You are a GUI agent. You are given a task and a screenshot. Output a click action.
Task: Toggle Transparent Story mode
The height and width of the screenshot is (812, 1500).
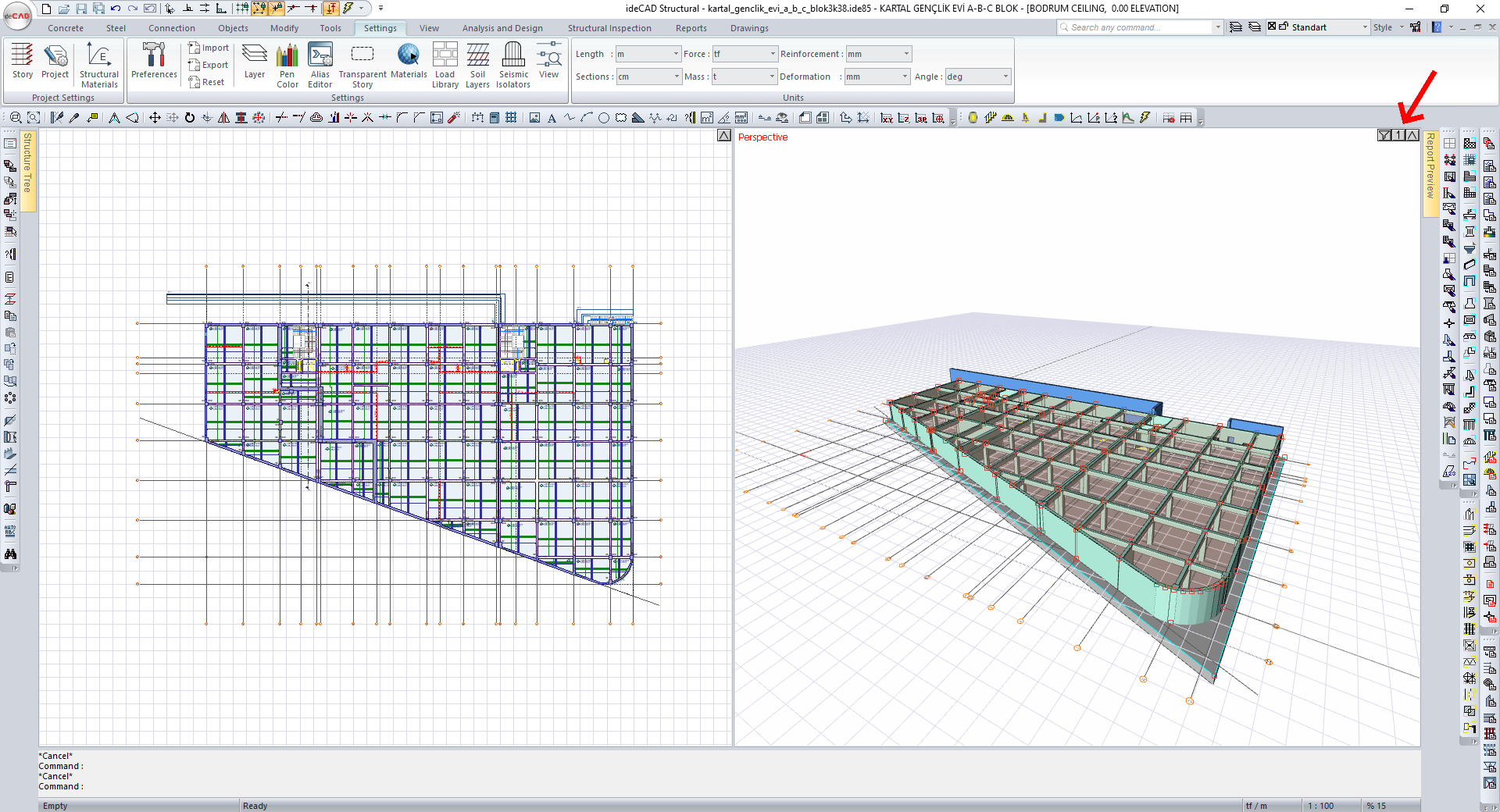[x=362, y=65]
